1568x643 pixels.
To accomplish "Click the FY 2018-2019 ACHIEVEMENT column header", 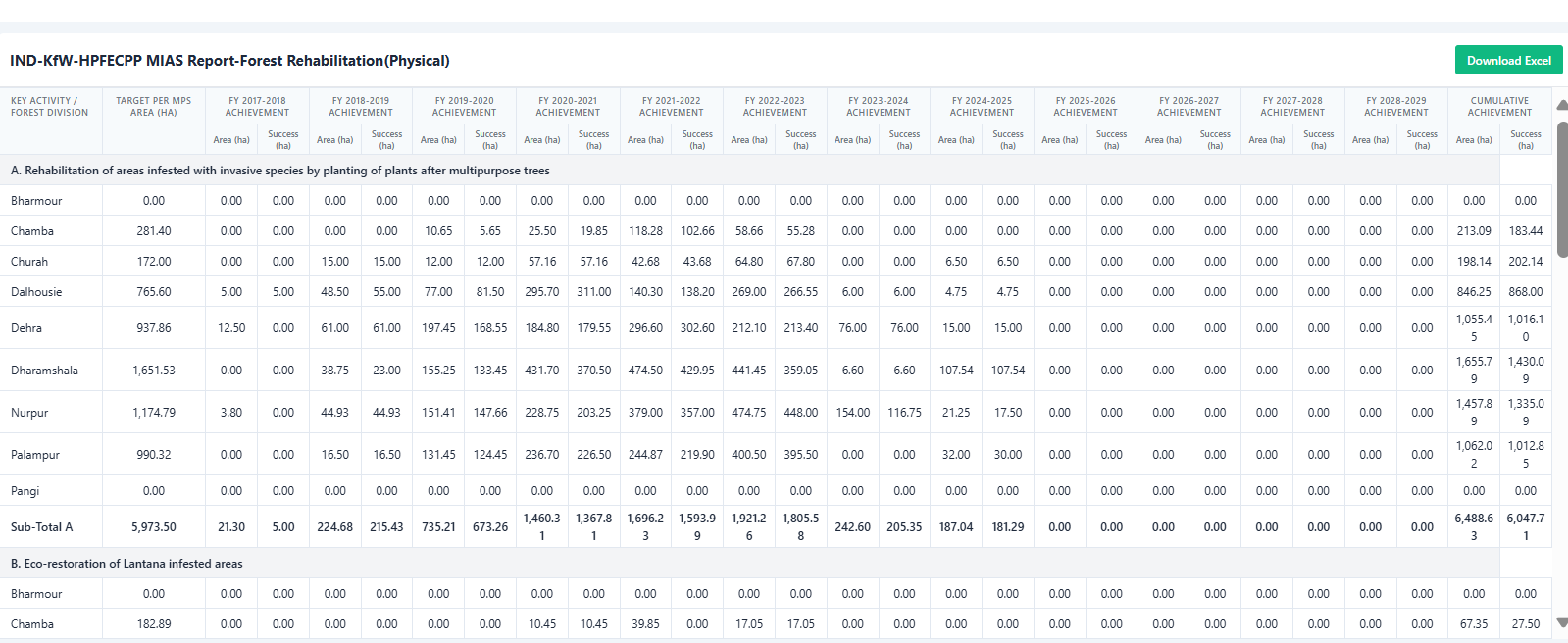I will pyautogui.click(x=361, y=106).
